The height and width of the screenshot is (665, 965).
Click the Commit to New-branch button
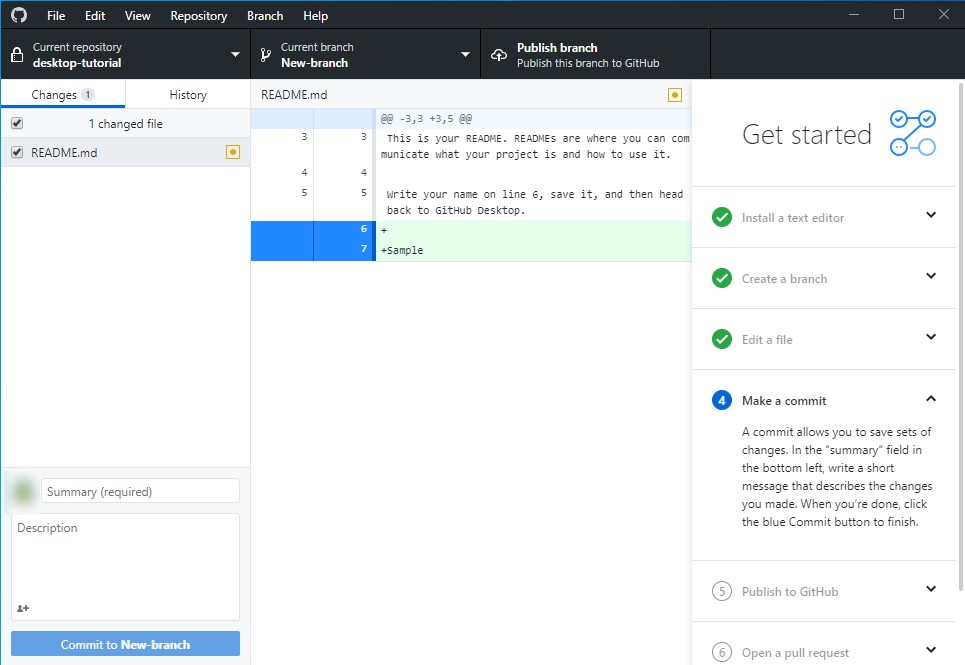pos(124,644)
